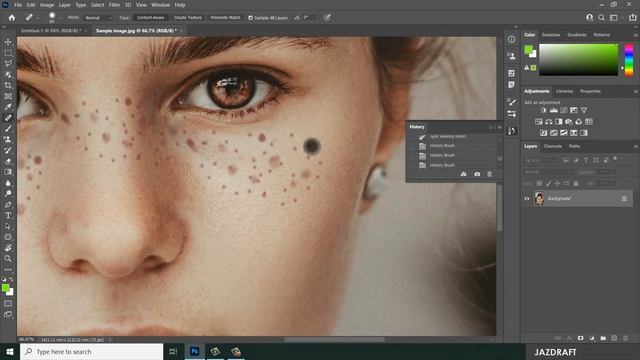The image size is (640, 360).
Task: Open the Adjustments panel options menu
Action: click(636, 91)
